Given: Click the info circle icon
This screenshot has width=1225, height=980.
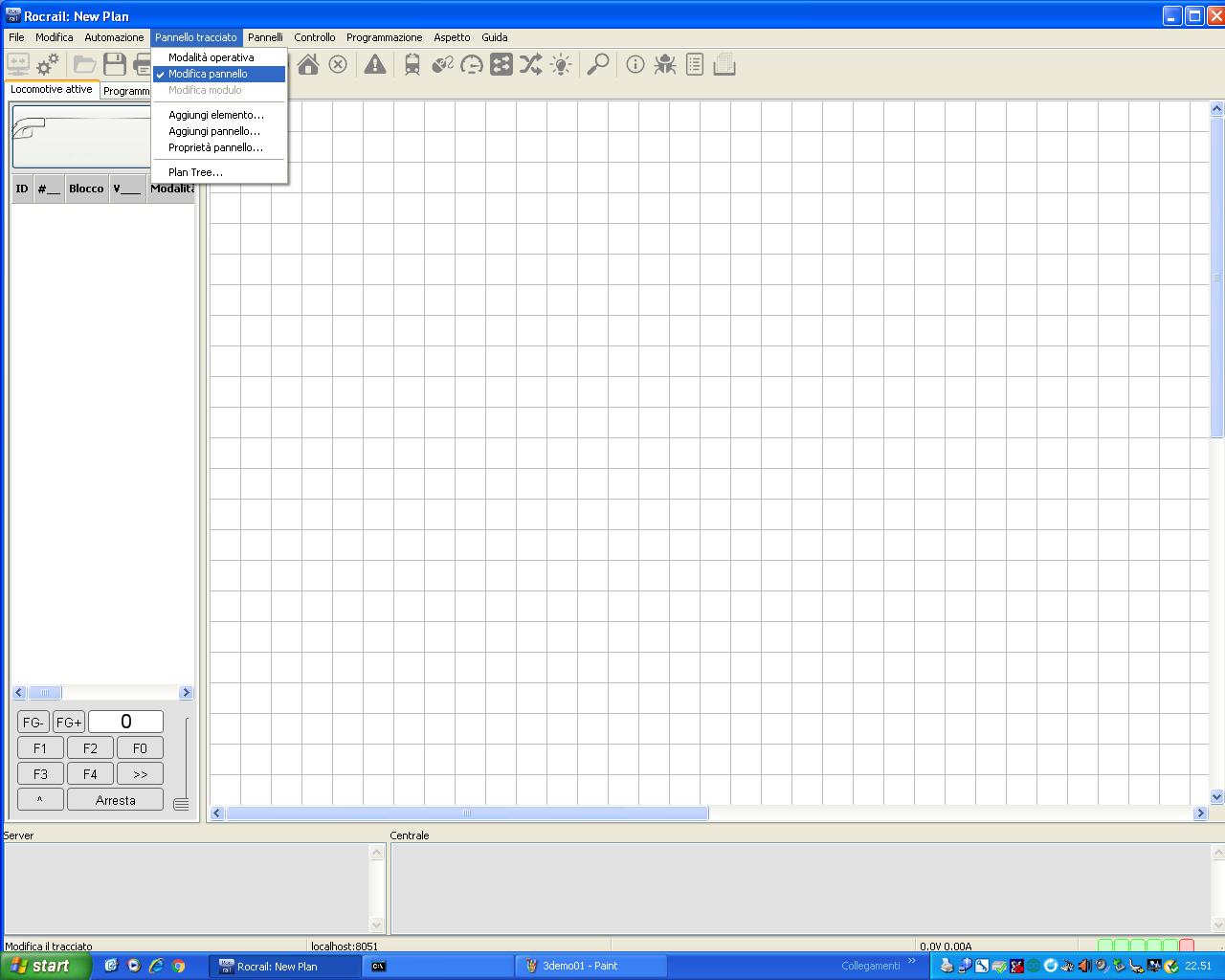Looking at the screenshot, I should (x=635, y=64).
